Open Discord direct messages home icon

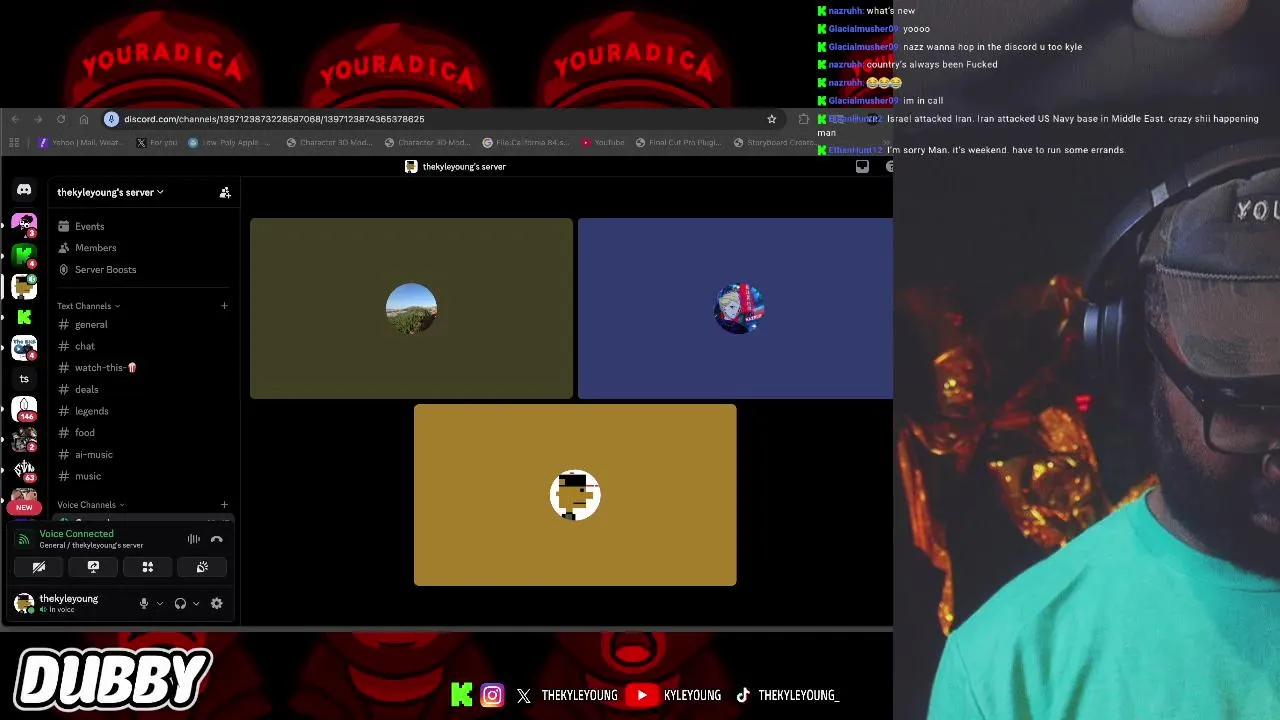24,190
